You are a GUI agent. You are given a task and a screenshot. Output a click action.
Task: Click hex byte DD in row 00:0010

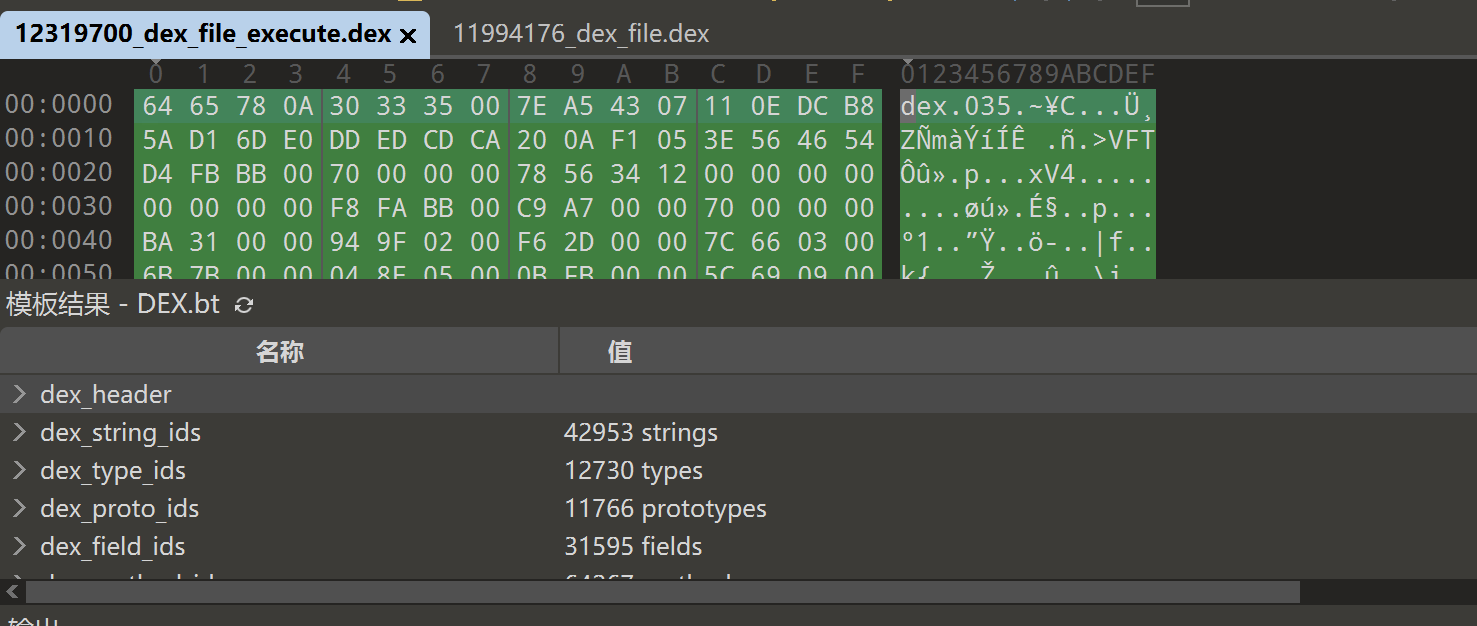click(x=344, y=140)
